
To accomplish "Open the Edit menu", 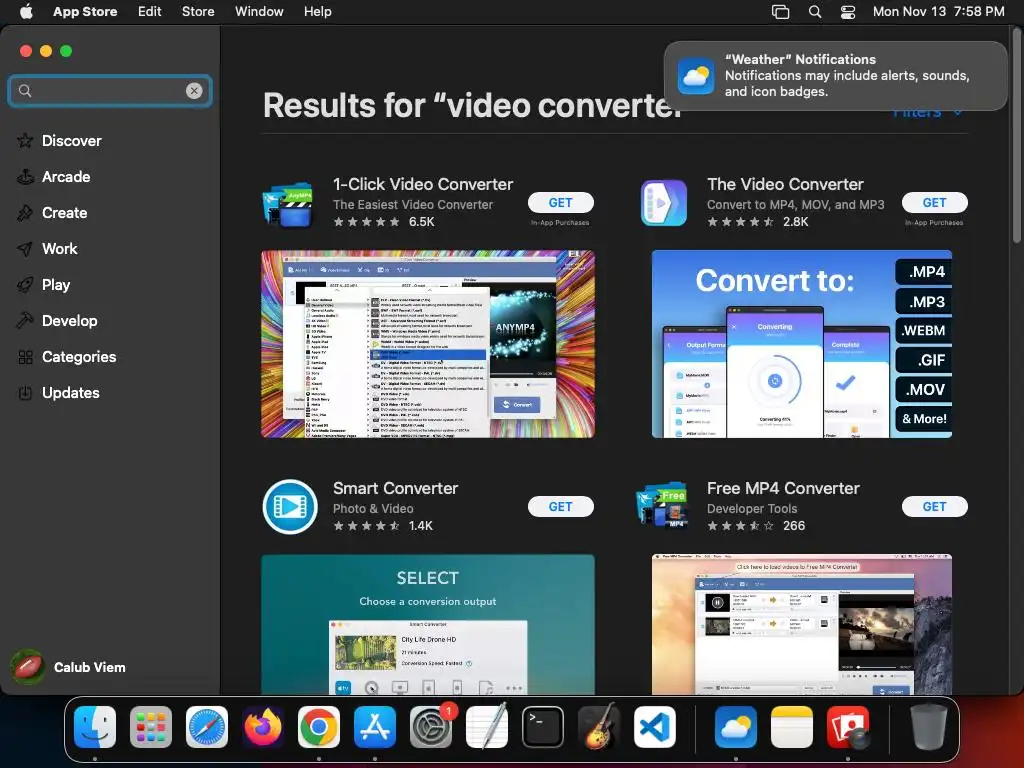I will (x=150, y=11).
